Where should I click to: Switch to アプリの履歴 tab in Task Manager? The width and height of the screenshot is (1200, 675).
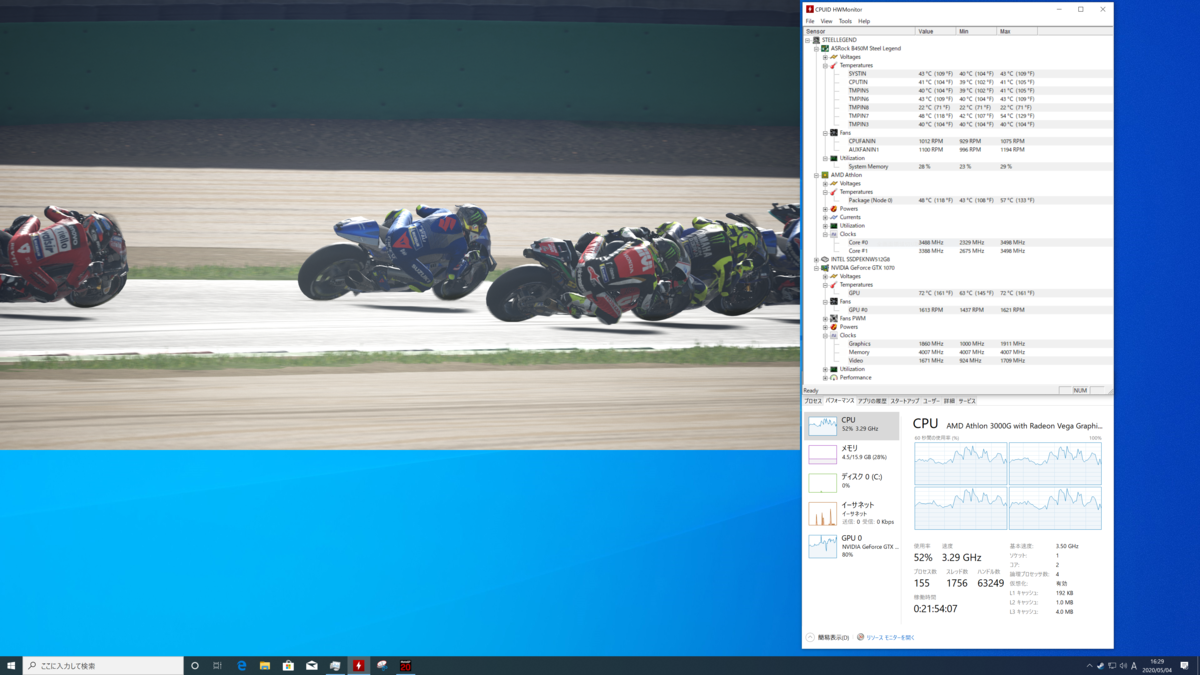pyautogui.click(x=872, y=401)
